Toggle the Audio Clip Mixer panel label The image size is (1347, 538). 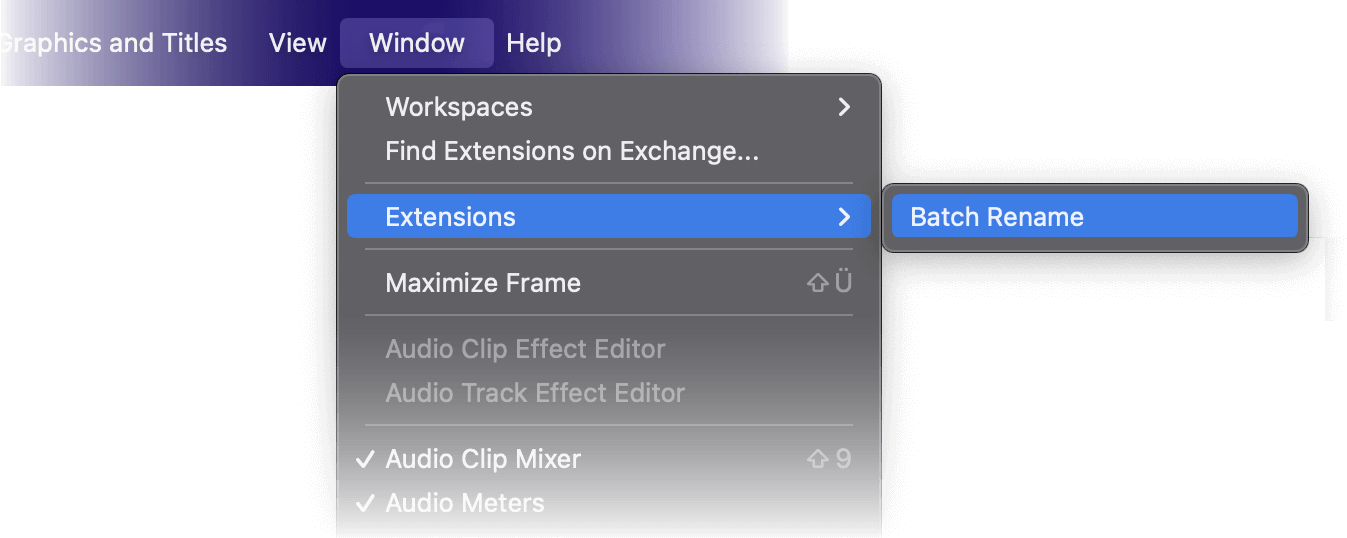pos(483,459)
